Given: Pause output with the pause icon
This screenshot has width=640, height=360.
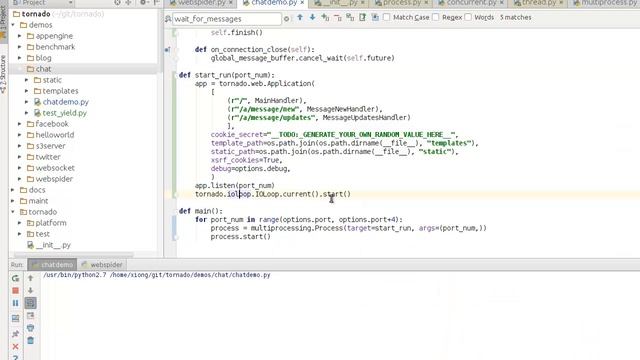Looking at the screenshot, I should 16,303.
